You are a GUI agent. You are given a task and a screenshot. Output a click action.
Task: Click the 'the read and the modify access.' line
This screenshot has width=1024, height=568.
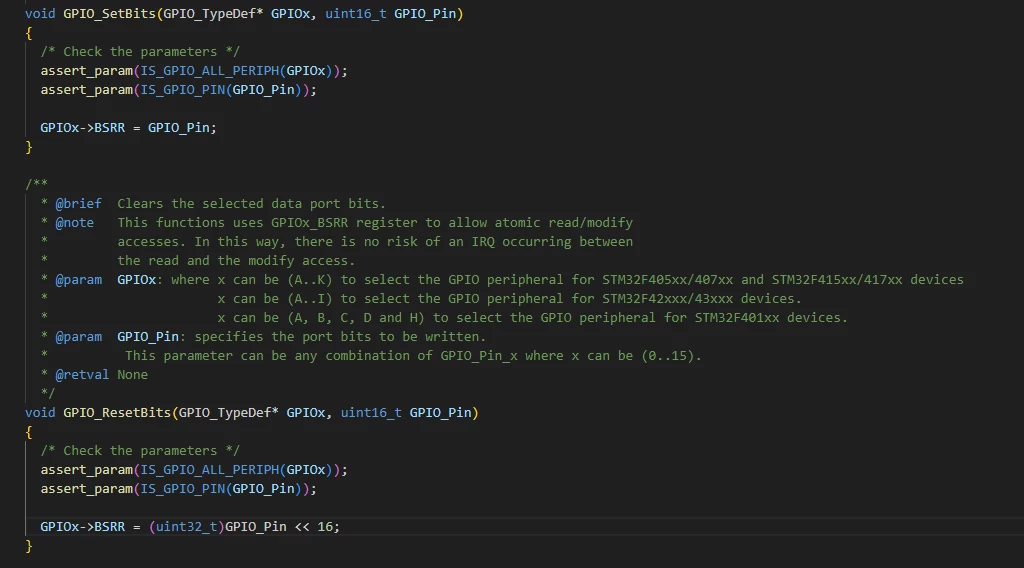(236, 260)
